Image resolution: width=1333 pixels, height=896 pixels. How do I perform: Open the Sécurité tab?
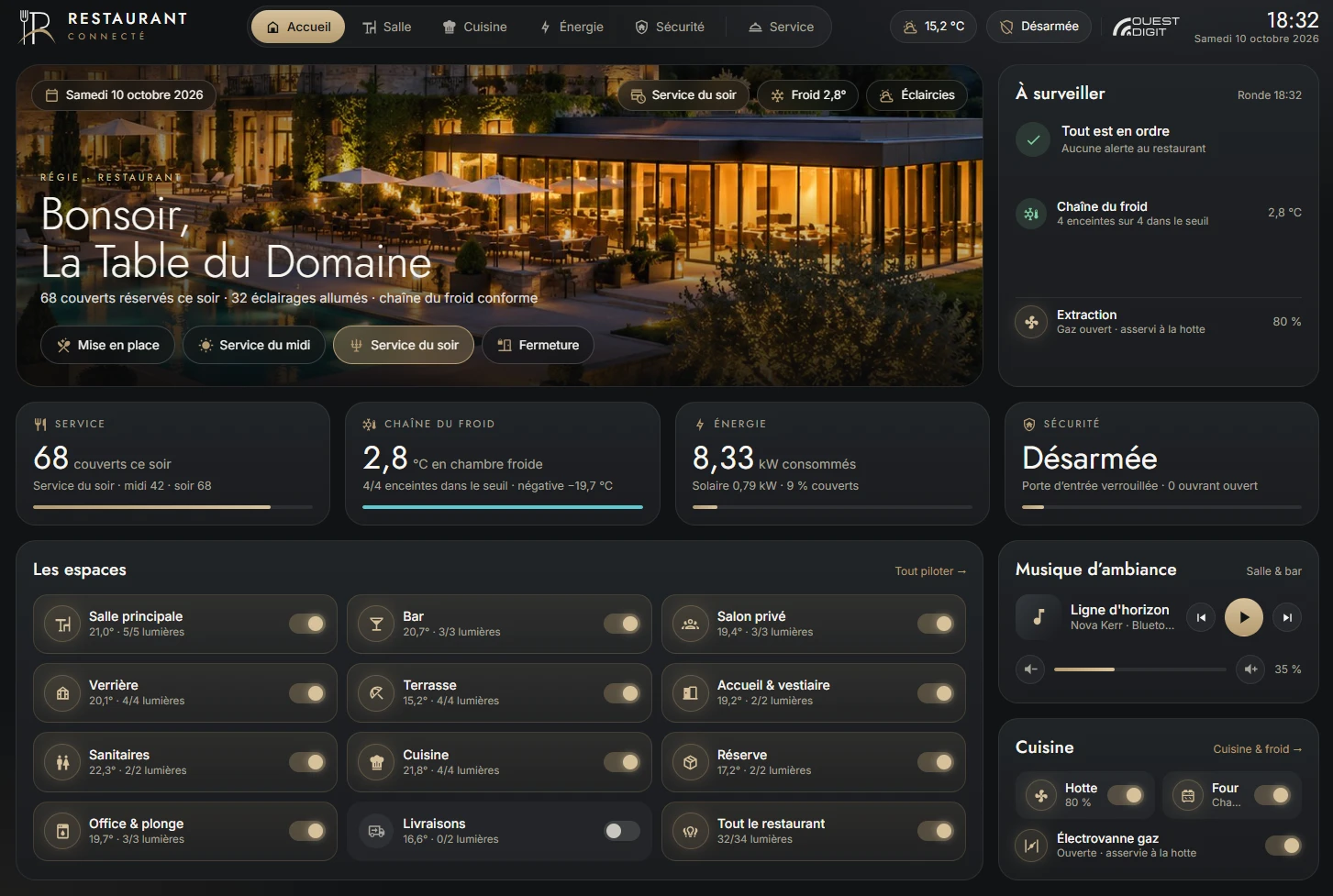pyautogui.click(x=670, y=27)
